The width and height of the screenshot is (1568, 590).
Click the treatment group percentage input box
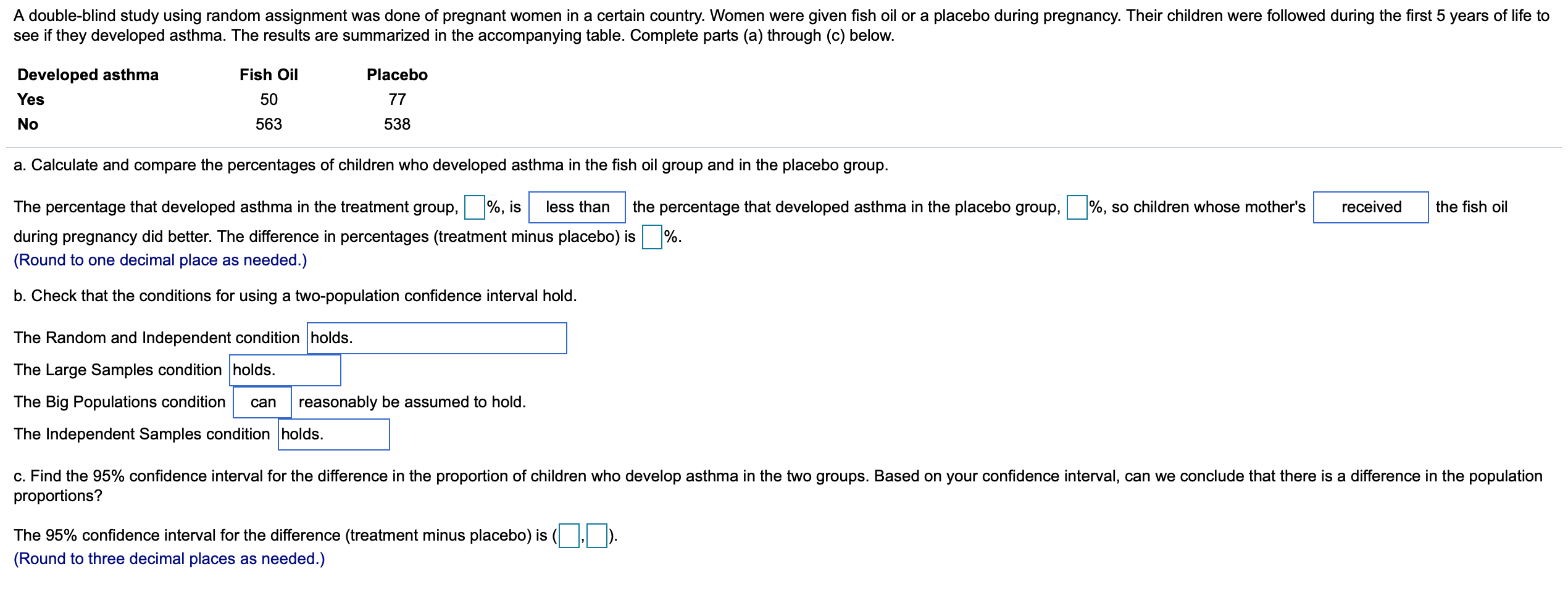(474, 207)
